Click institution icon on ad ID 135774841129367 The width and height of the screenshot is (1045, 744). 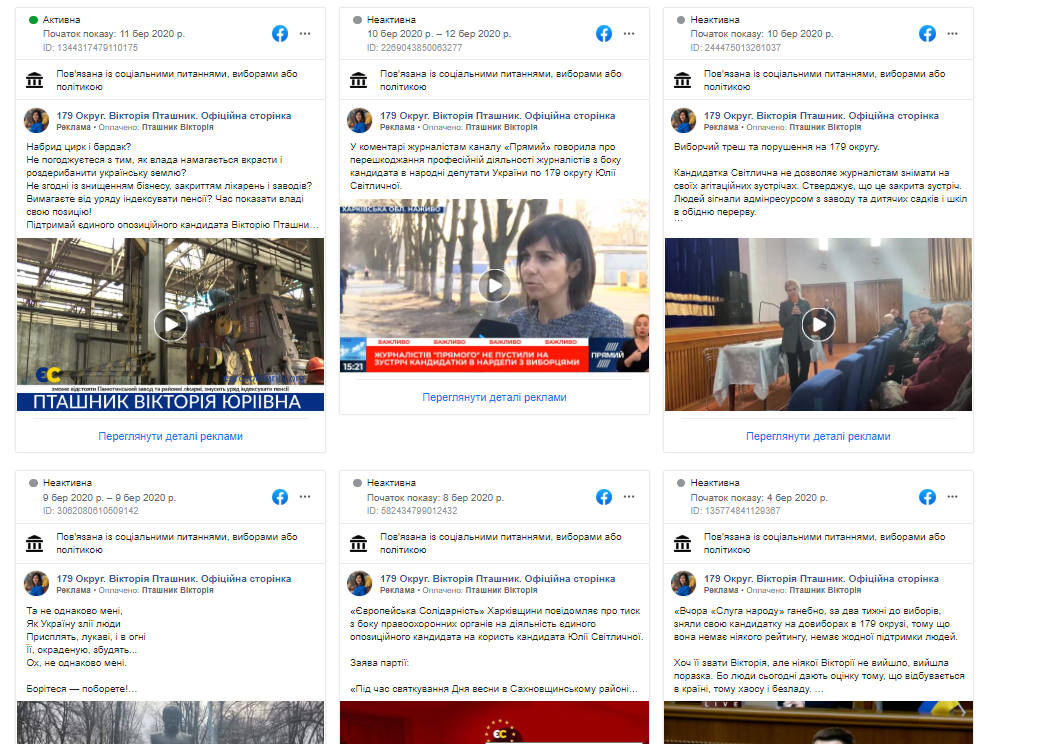pyautogui.click(x=682, y=543)
